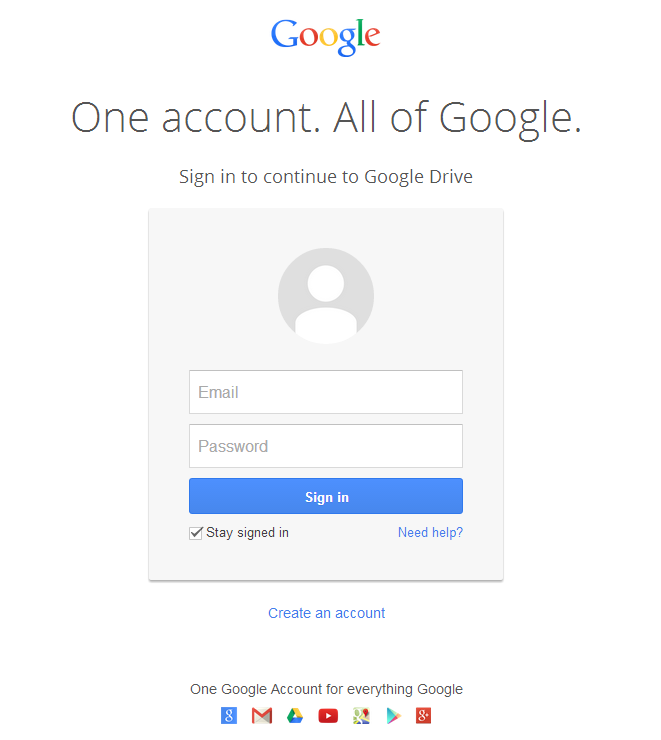Click the 'Stay signed in' label text
Viewport: 661px width, 740px height.
247,532
